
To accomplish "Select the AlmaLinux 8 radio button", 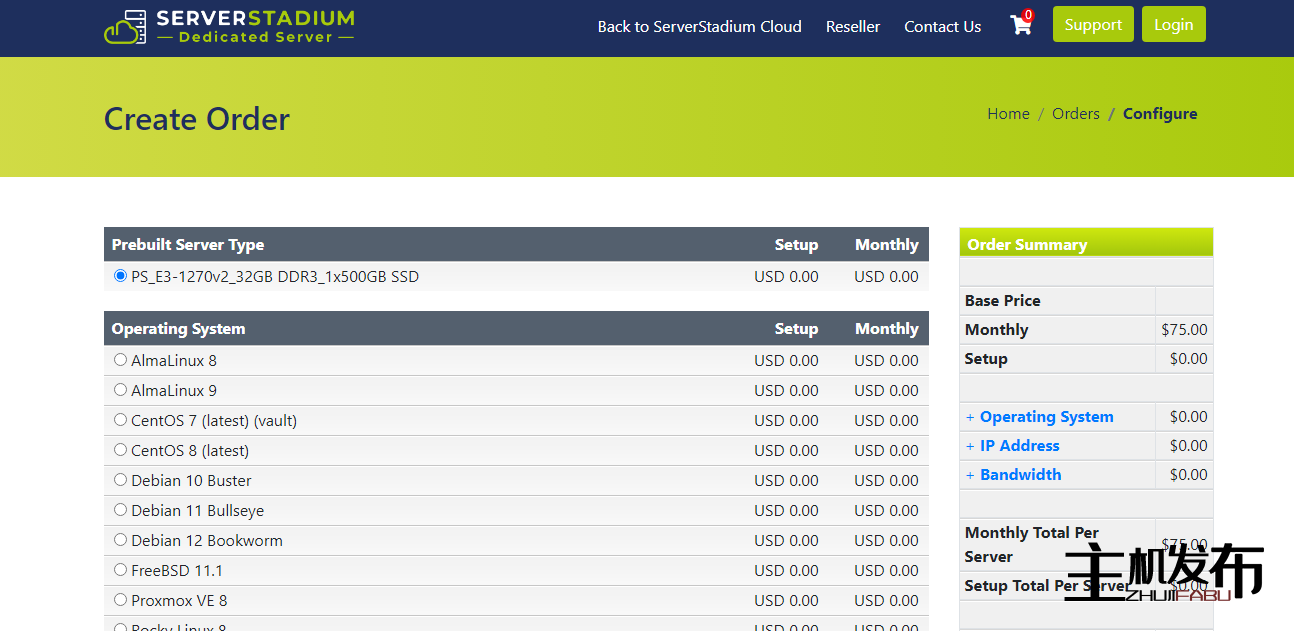I will coord(121,360).
